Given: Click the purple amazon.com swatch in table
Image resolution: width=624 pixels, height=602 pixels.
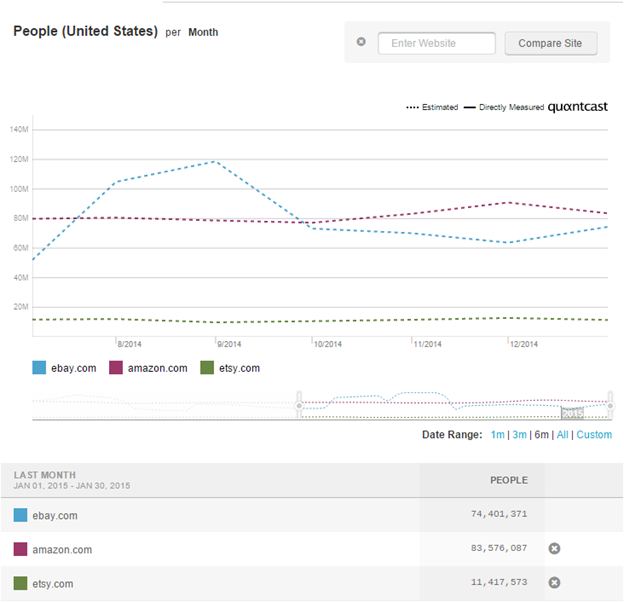Looking at the screenshot, I should point(21,550).
